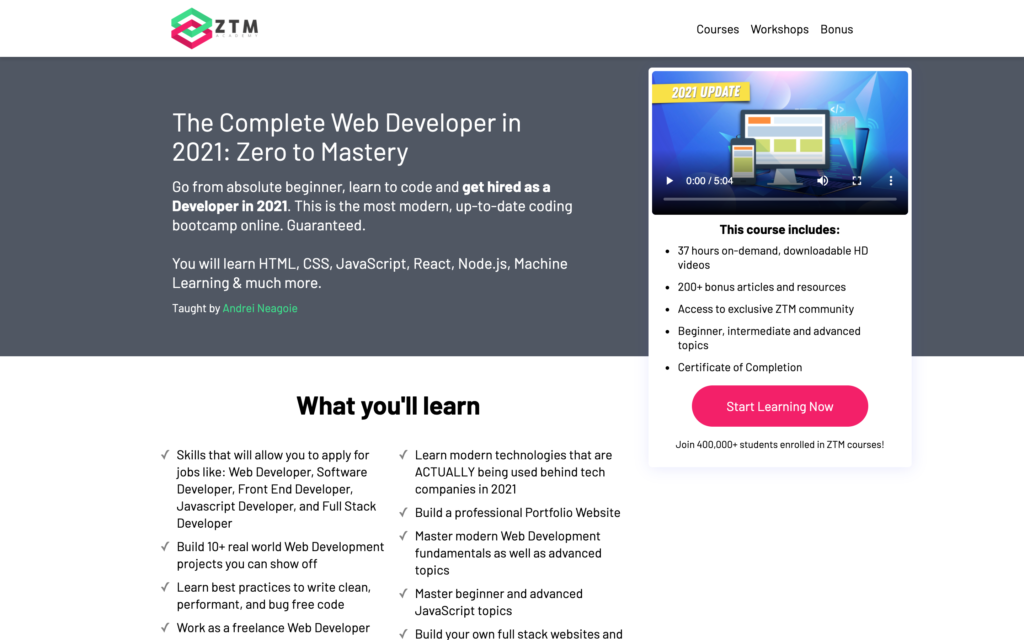Enter fullscreen mode on the video

coord(857,181)
